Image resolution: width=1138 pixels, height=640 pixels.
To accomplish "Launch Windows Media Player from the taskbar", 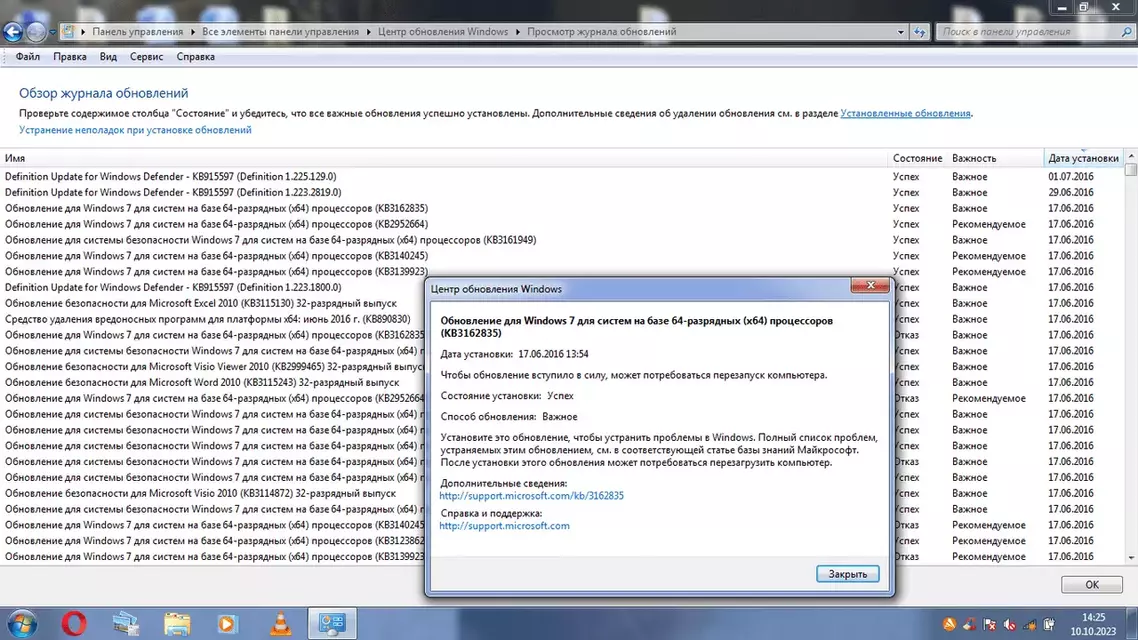I will tap(227, 624).
